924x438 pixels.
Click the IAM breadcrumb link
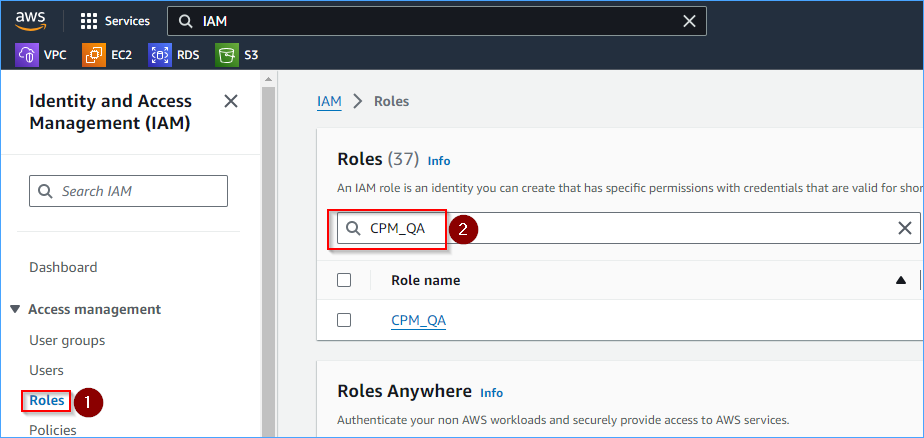tap(329, 101)
